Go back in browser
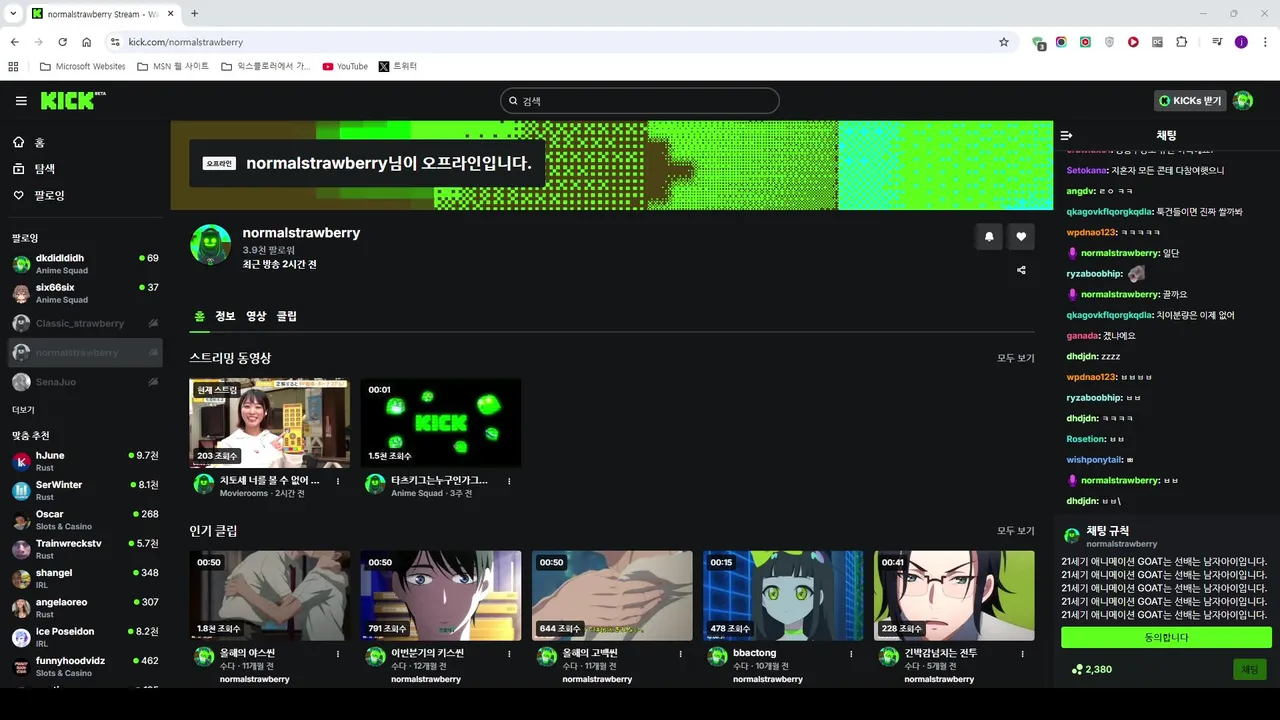This screenshot has height=720, width=1280. [14, 42]
